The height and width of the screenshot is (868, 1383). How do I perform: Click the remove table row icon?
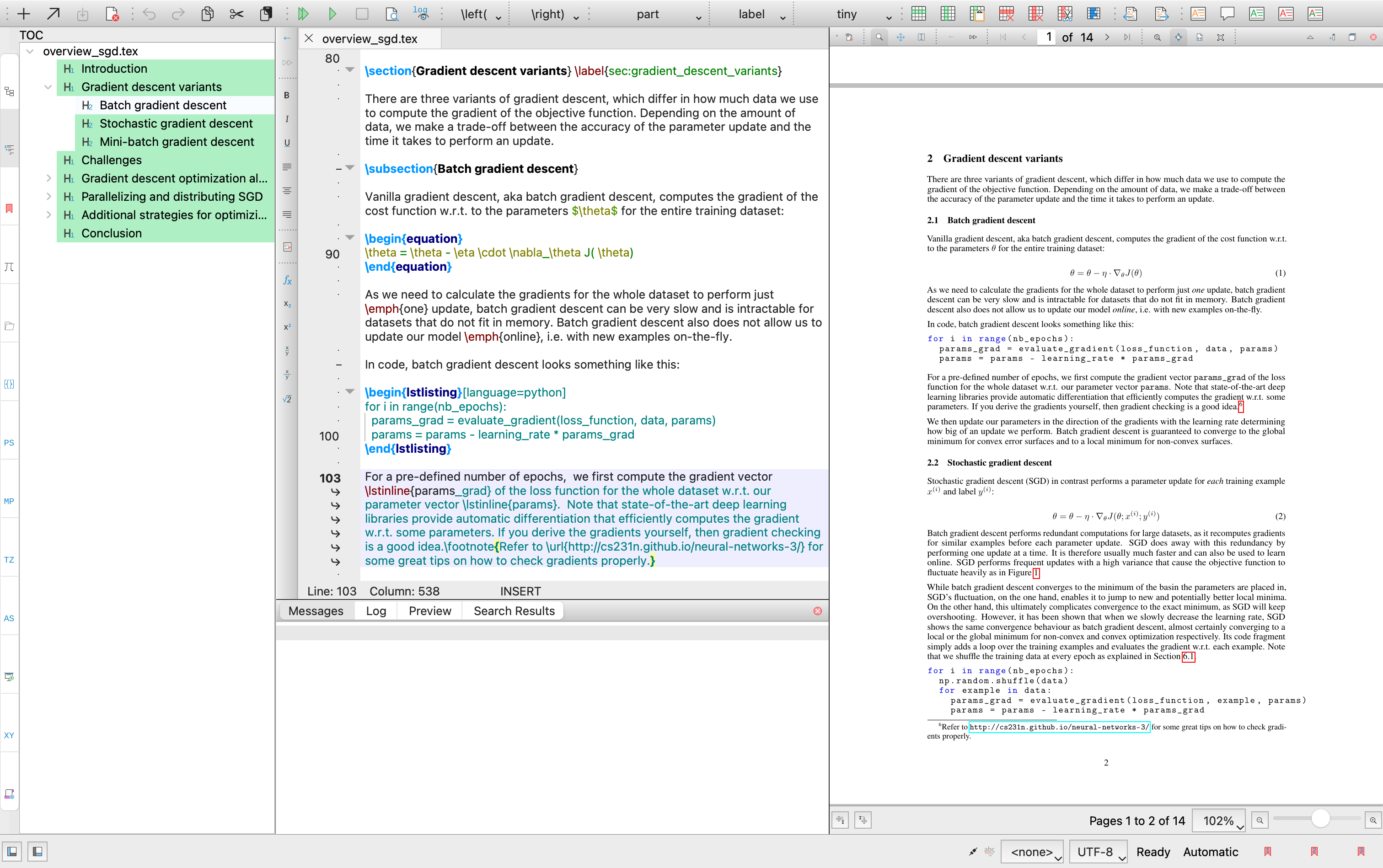point(1007,14)
